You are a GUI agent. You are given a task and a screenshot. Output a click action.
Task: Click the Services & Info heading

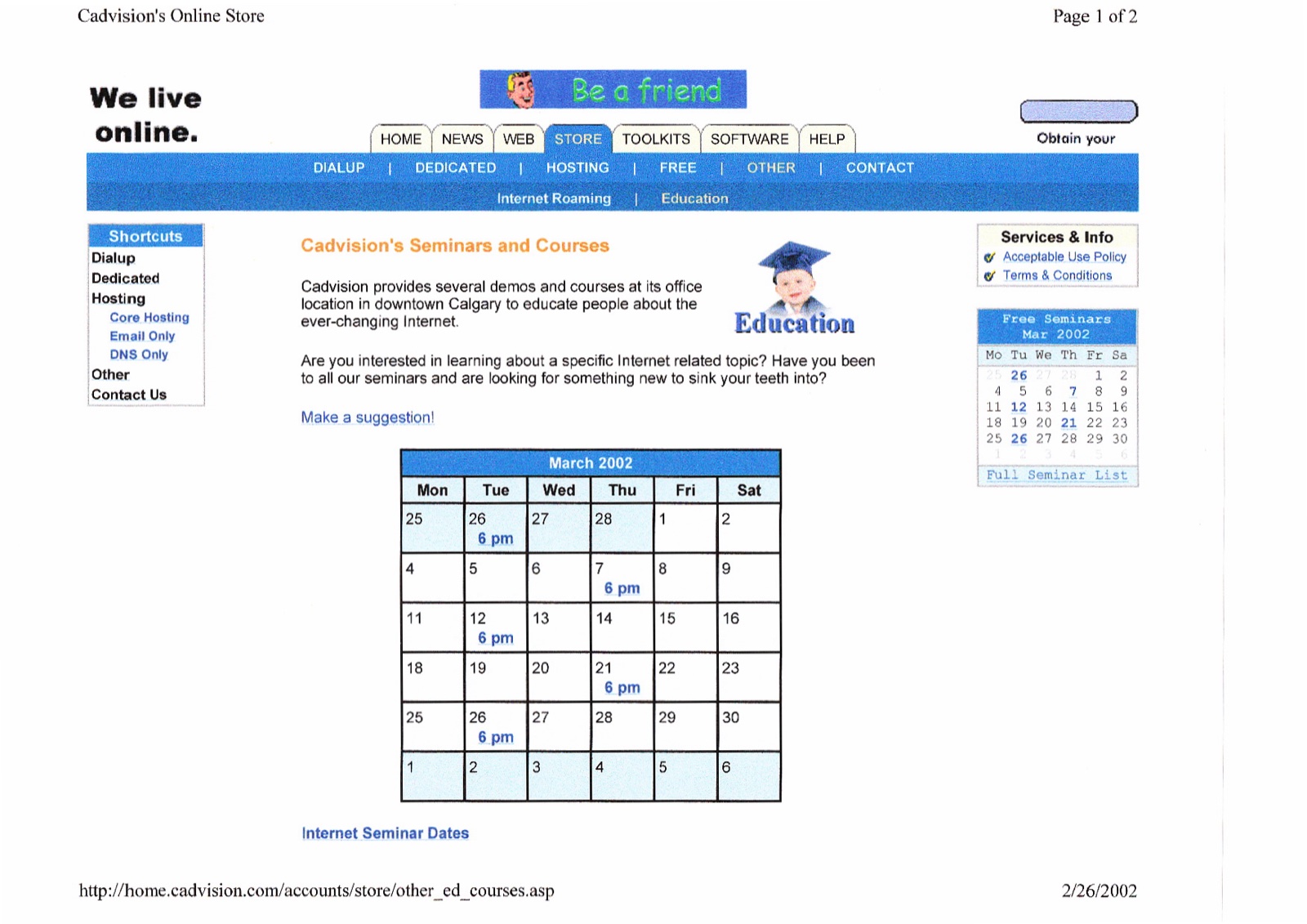[1057, 237]
